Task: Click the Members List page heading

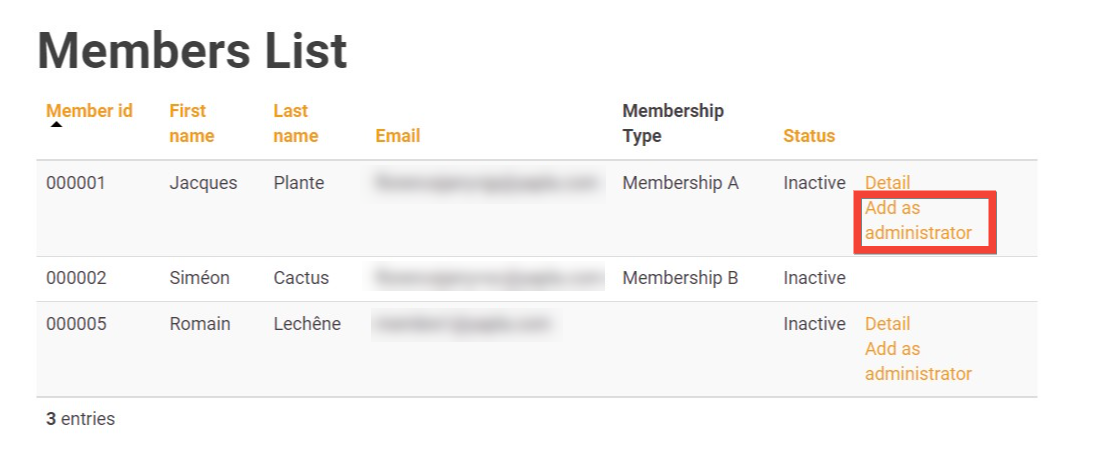Action: click(192, 50)
